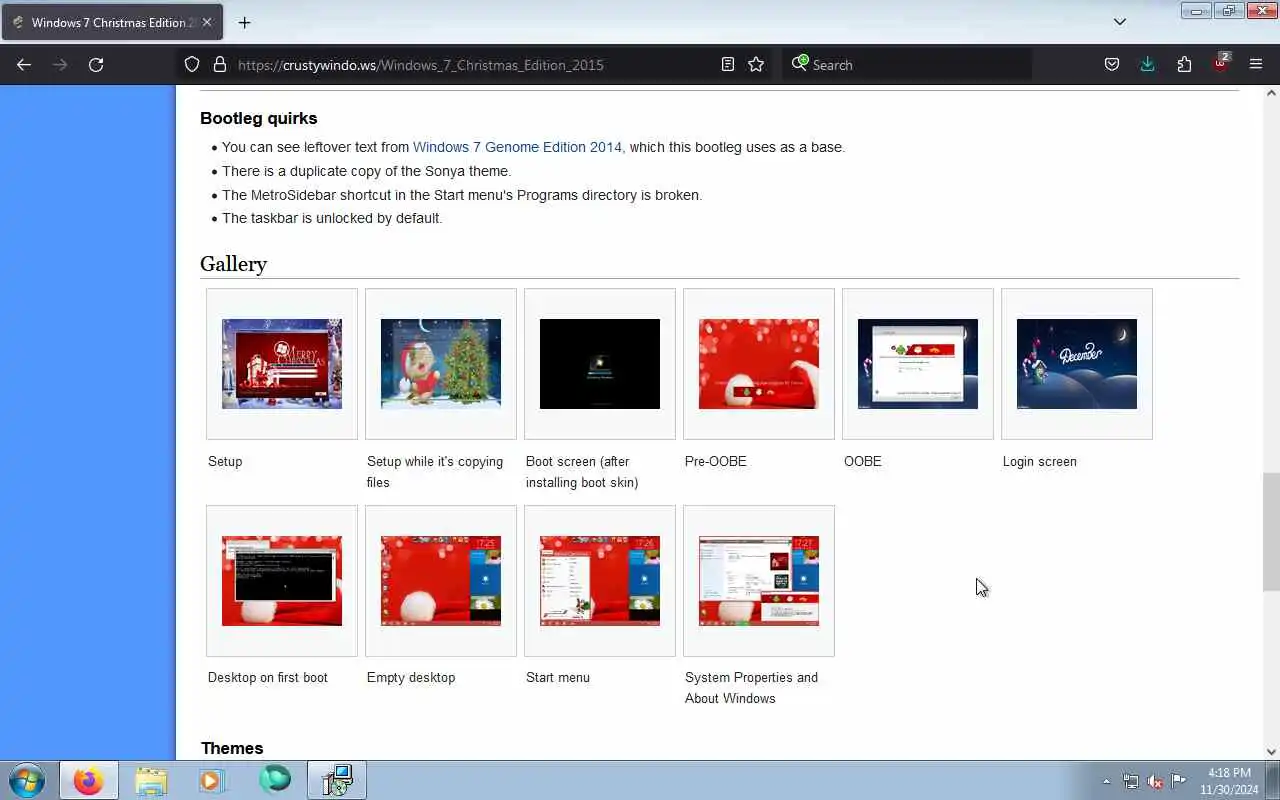
Task: Open the Action Center flag icon
Action: tap(1179, 781)
